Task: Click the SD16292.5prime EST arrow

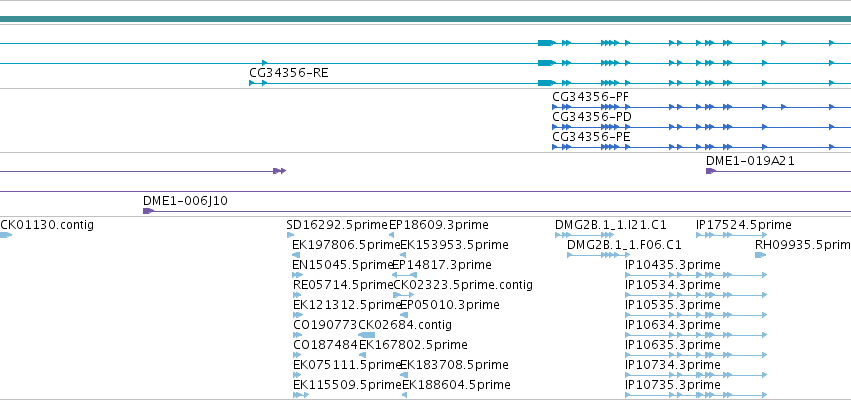Action: 290,235
